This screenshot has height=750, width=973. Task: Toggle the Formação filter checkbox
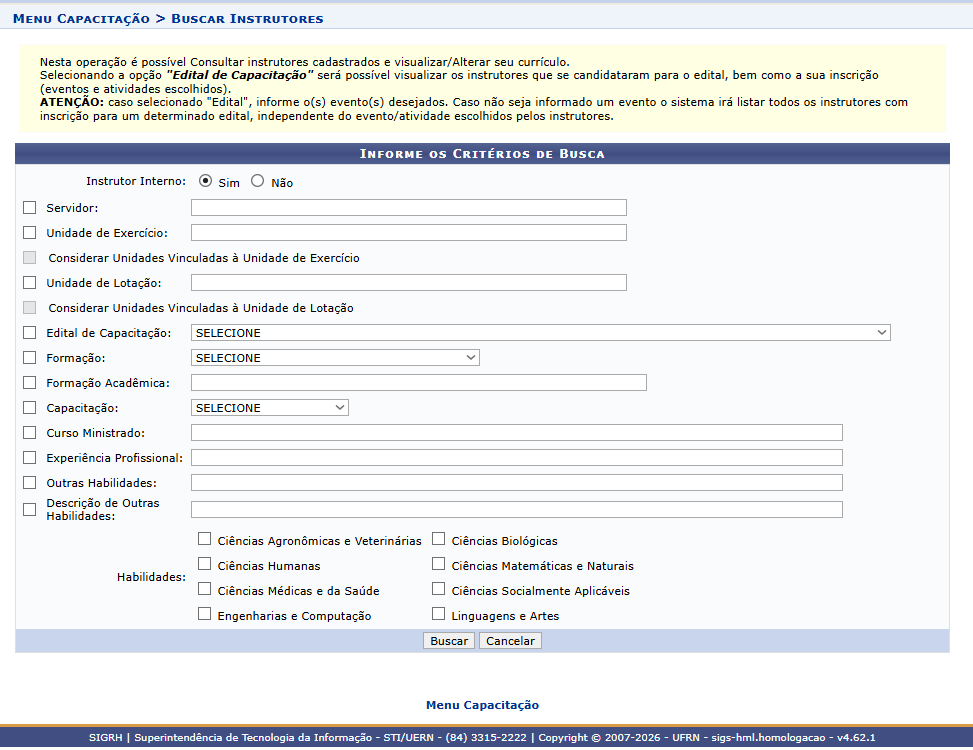click(29, 357)
